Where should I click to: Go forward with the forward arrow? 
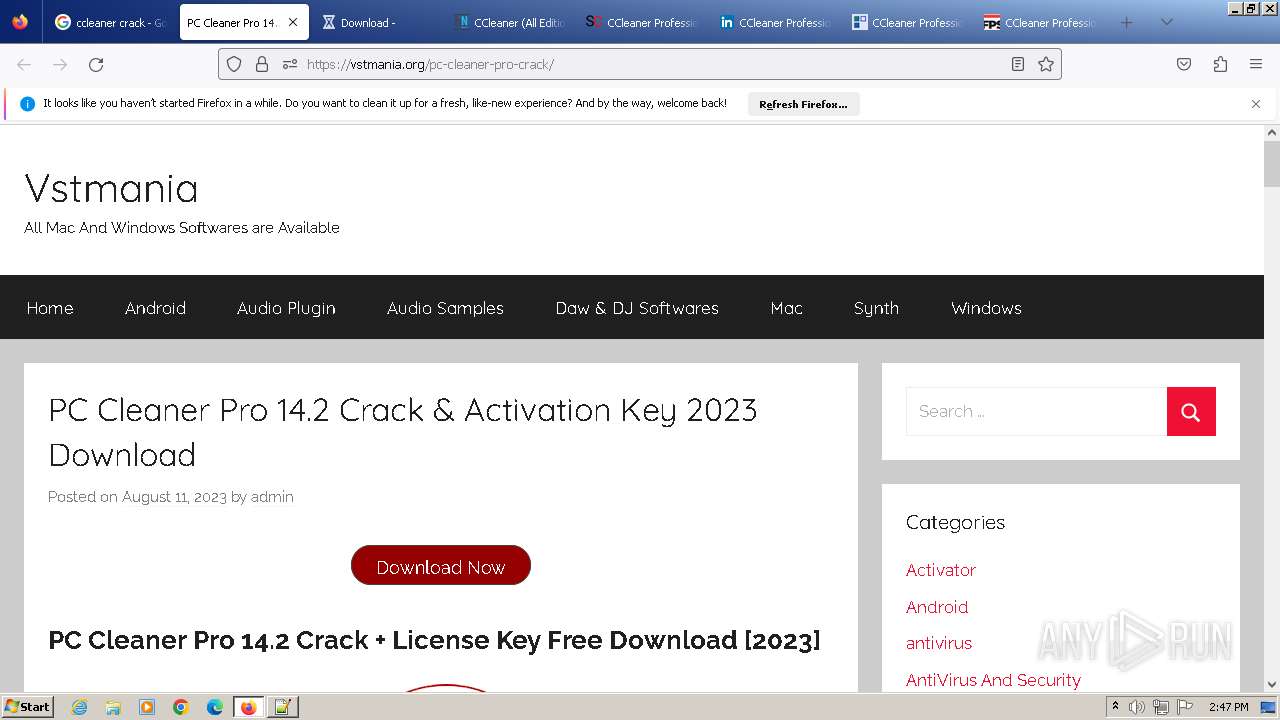[60, 64]
